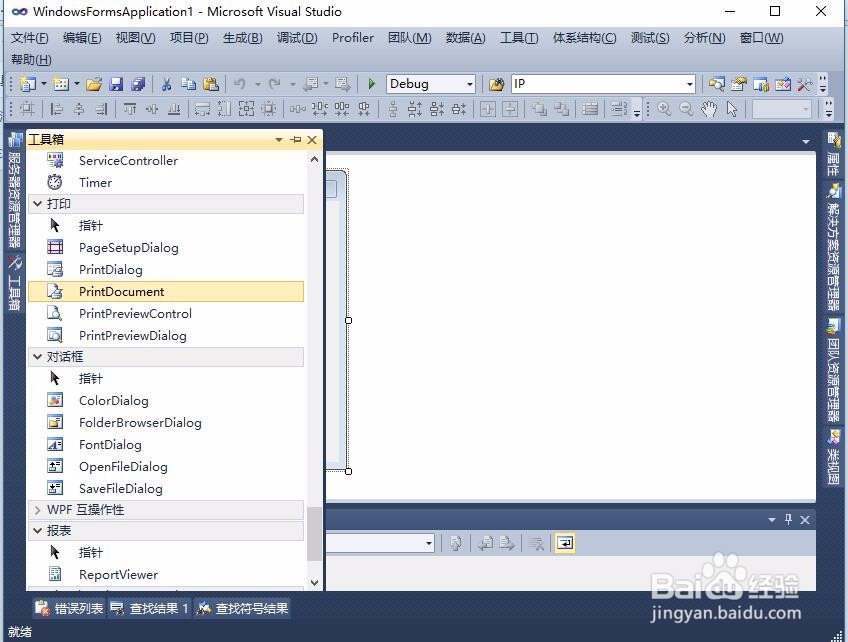The width and height of the screenshot is (848, 642).
Task: Open the 解决方案资源管理器 side tab
Action: 833,247
